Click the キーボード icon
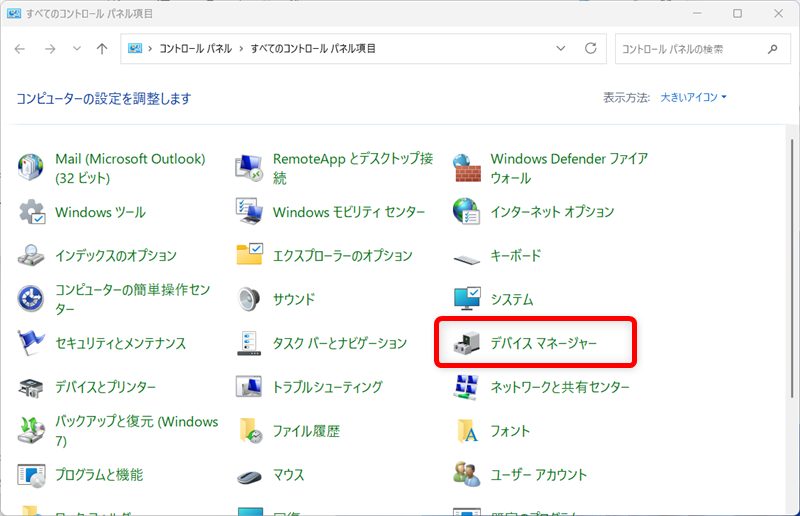The height and width of the screenshot is (516, 800). tap(467, 259)
